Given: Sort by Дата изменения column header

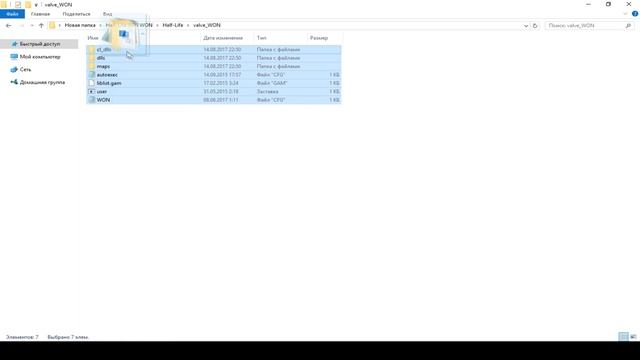Looking at the screenshot, I should [x=223, y=38].
